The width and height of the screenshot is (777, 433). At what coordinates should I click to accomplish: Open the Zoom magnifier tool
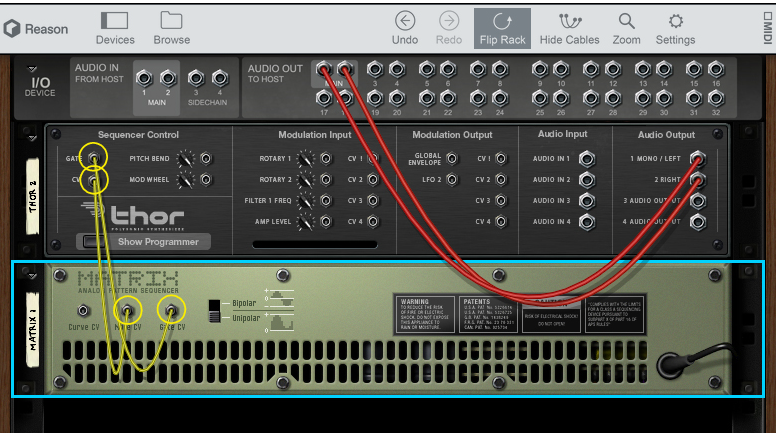pyautogui.click(x=626, y=29)
